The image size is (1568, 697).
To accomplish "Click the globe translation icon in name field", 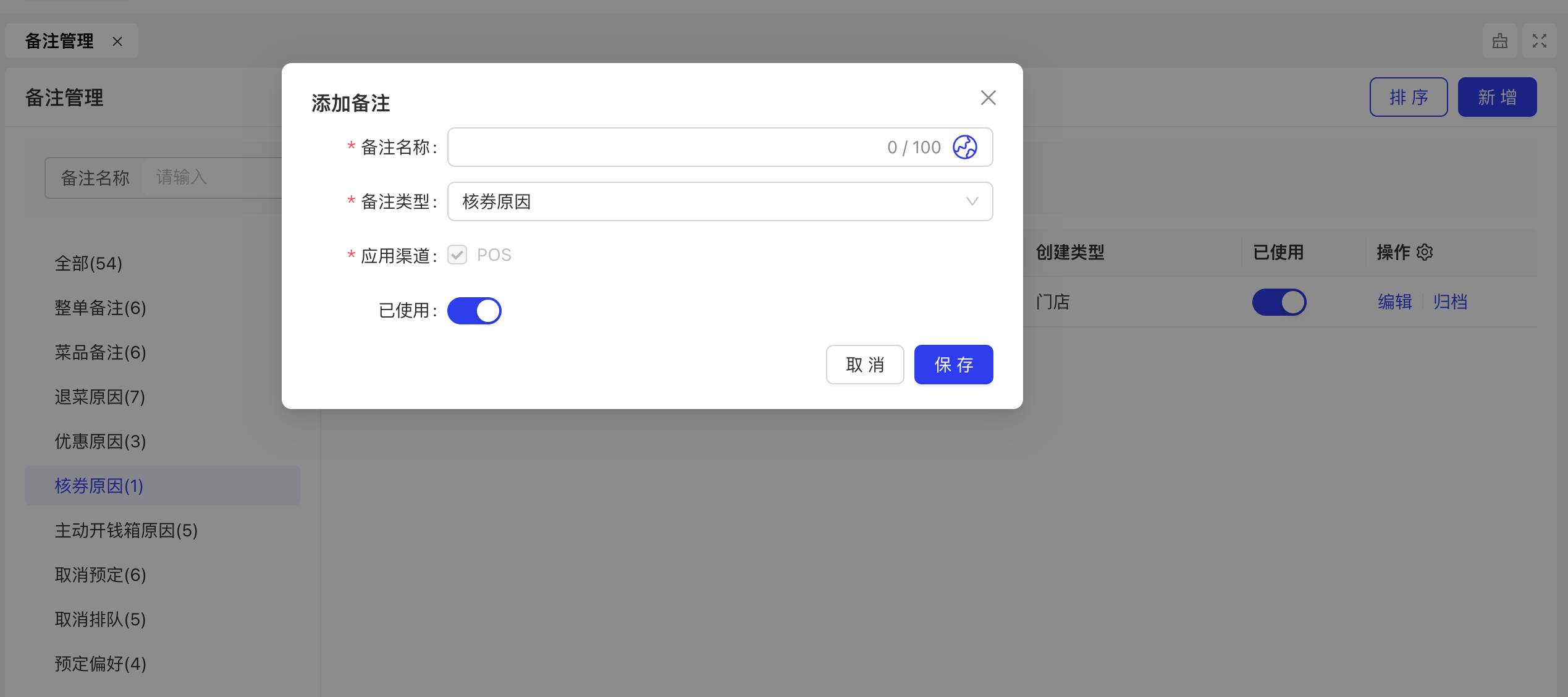I will click(x=964, y=147).
